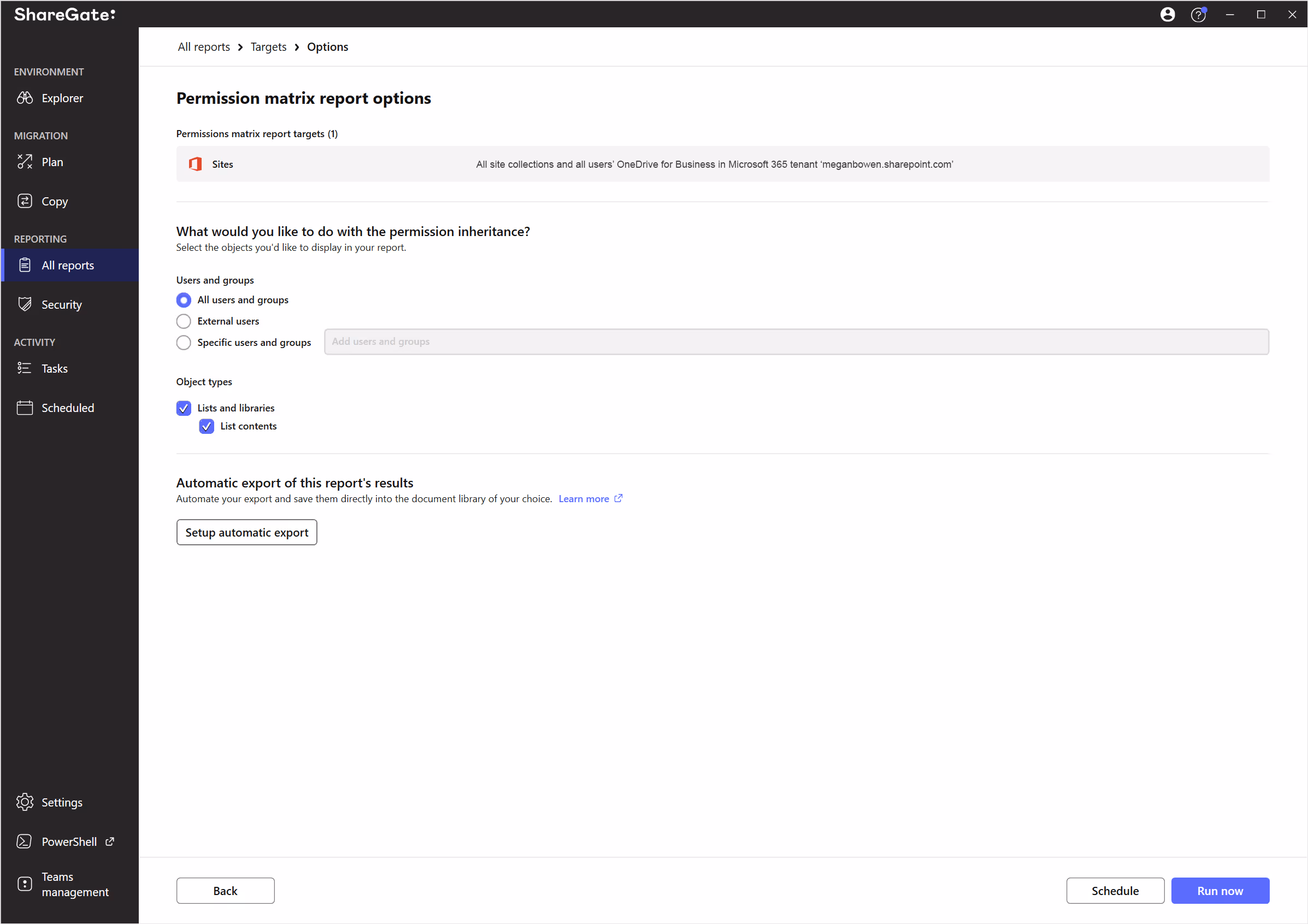The height and width of the screenshot is (924, 1308).
Task: Open the Teams management icon
Action: (25, 884)
